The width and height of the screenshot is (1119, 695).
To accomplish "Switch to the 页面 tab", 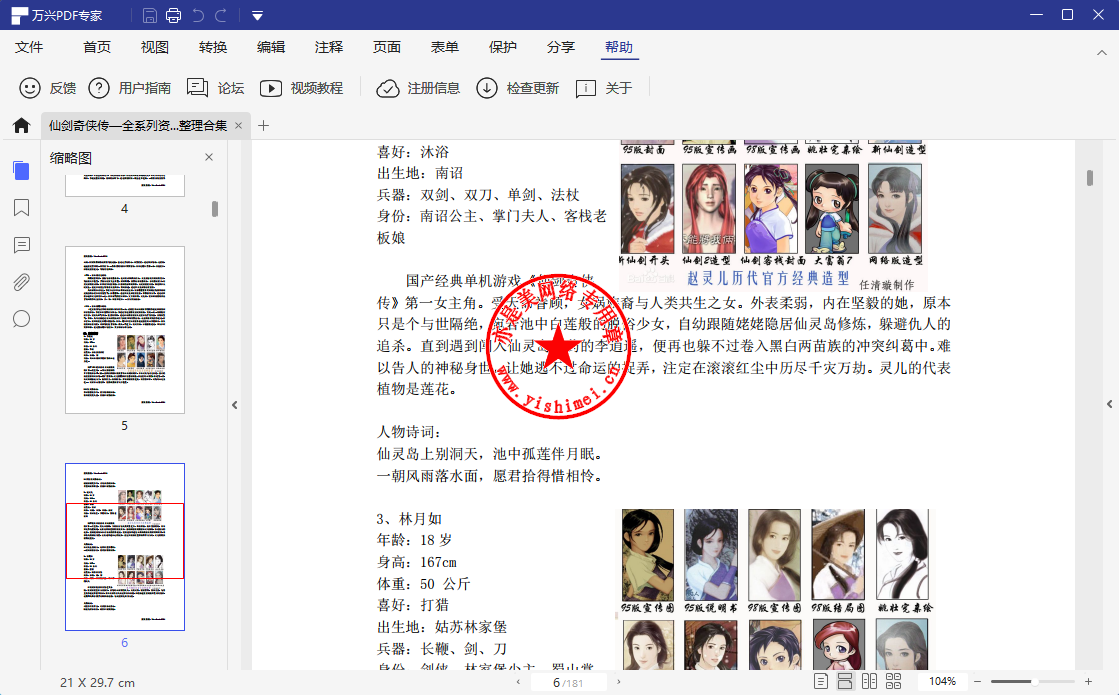I will [387, 47].
